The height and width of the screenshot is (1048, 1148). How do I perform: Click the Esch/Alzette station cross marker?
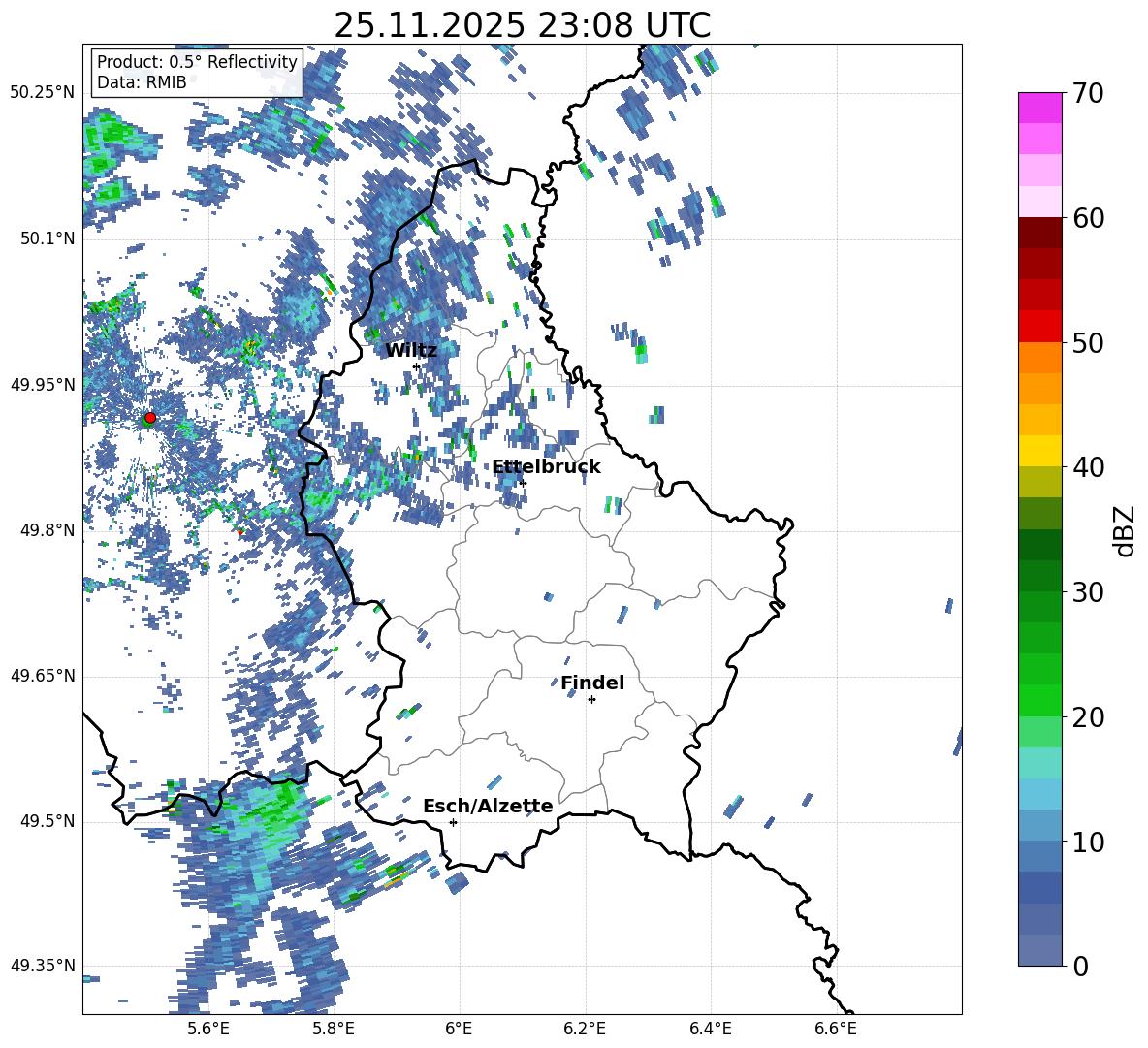pyautogui.click(x=453, y=822)
